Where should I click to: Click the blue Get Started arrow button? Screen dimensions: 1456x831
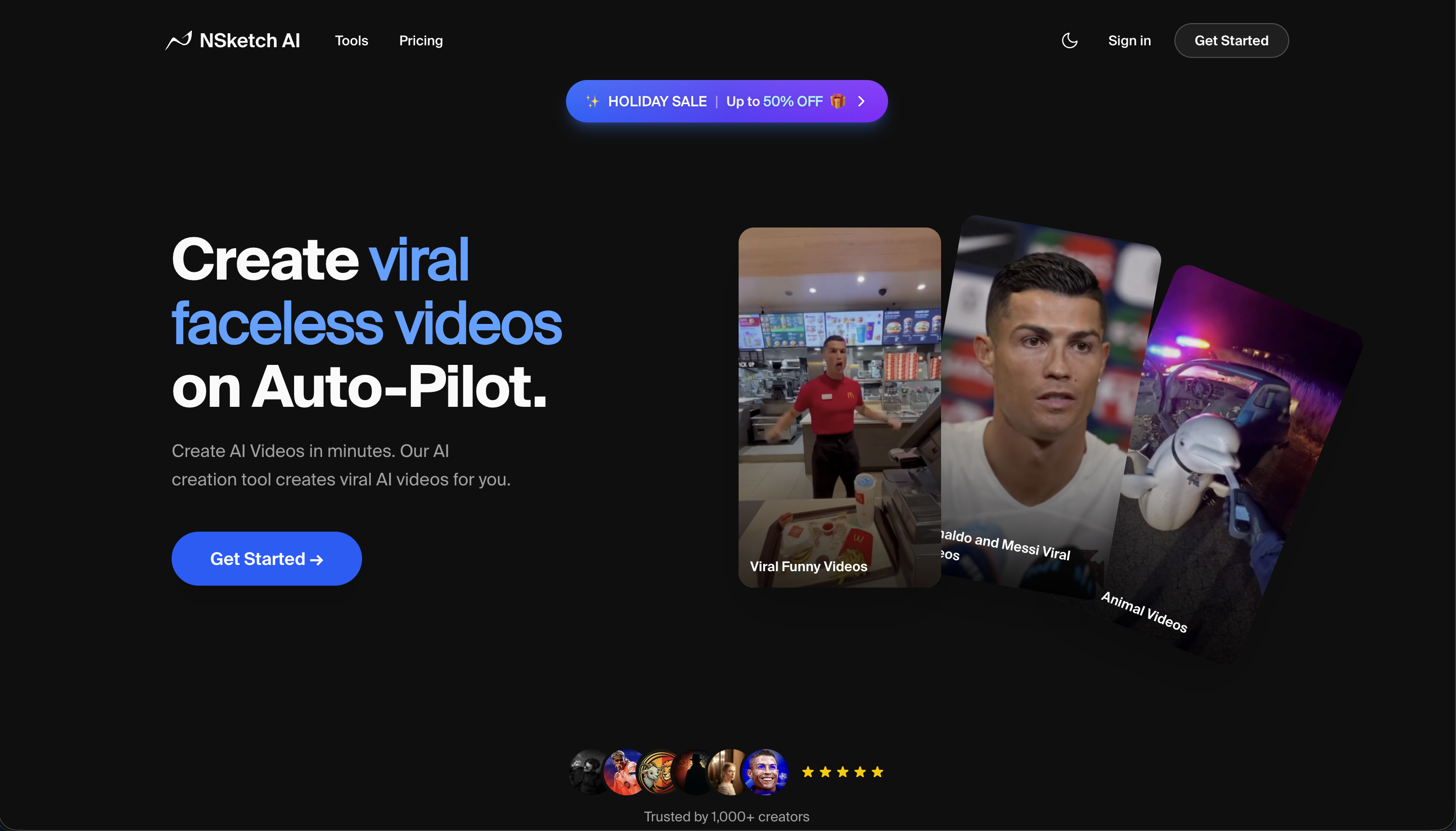click(267, 558)
